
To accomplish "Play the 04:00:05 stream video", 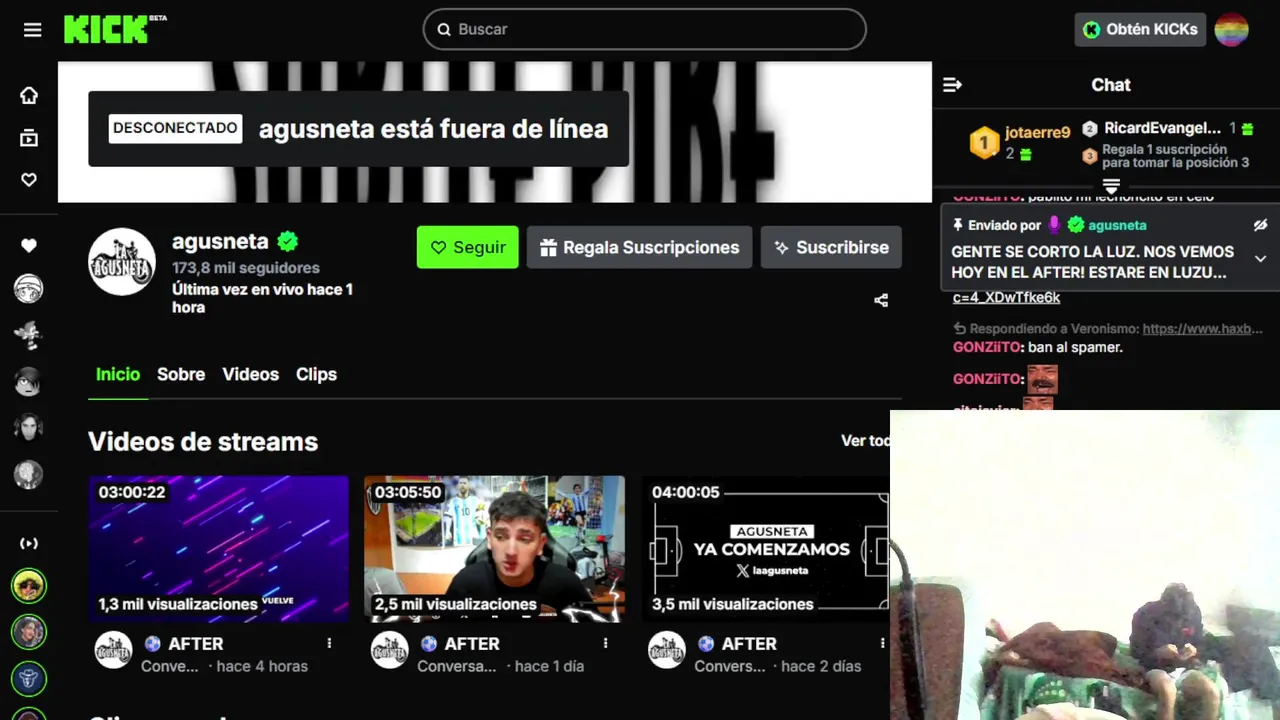I will tap(765, 549).
